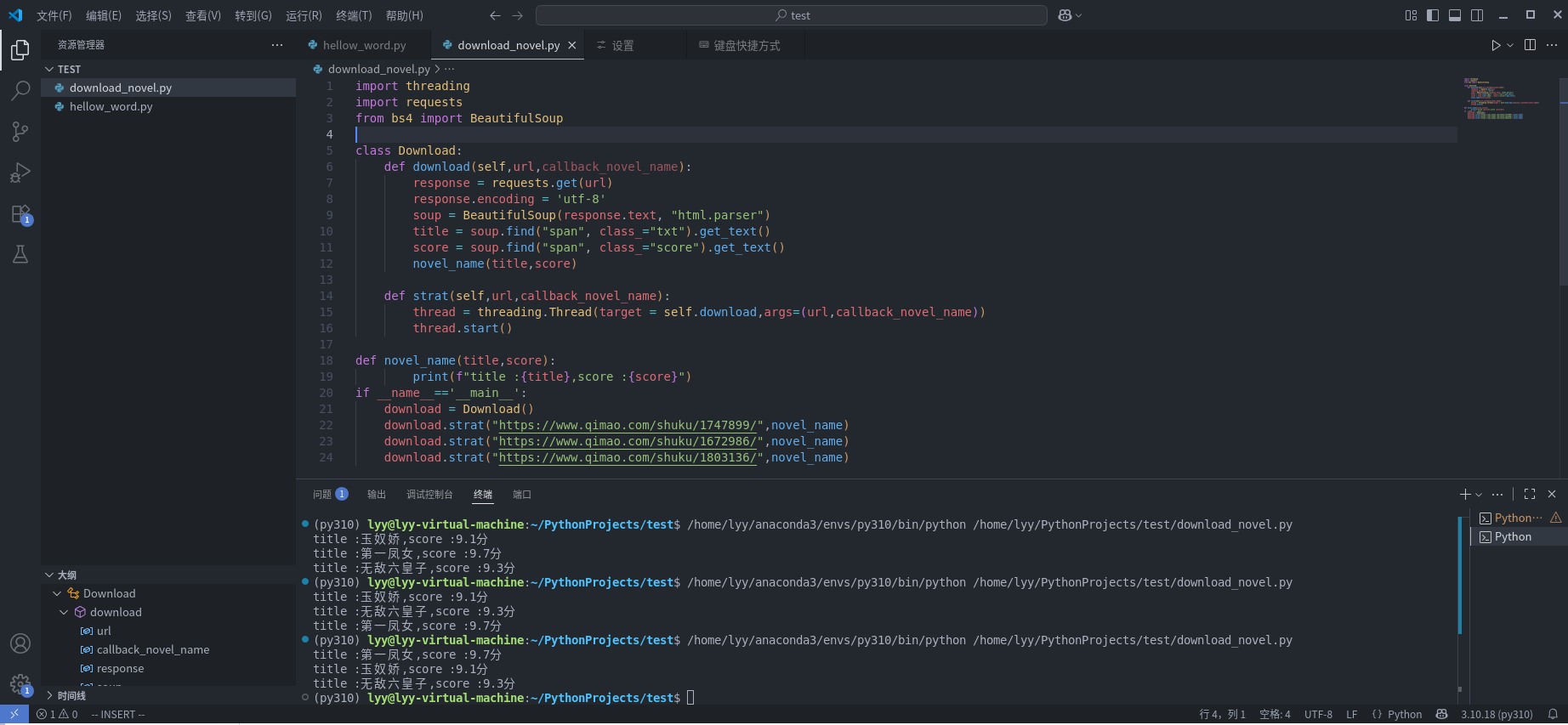Split the editor to the right

click(x=1530, y=45)
